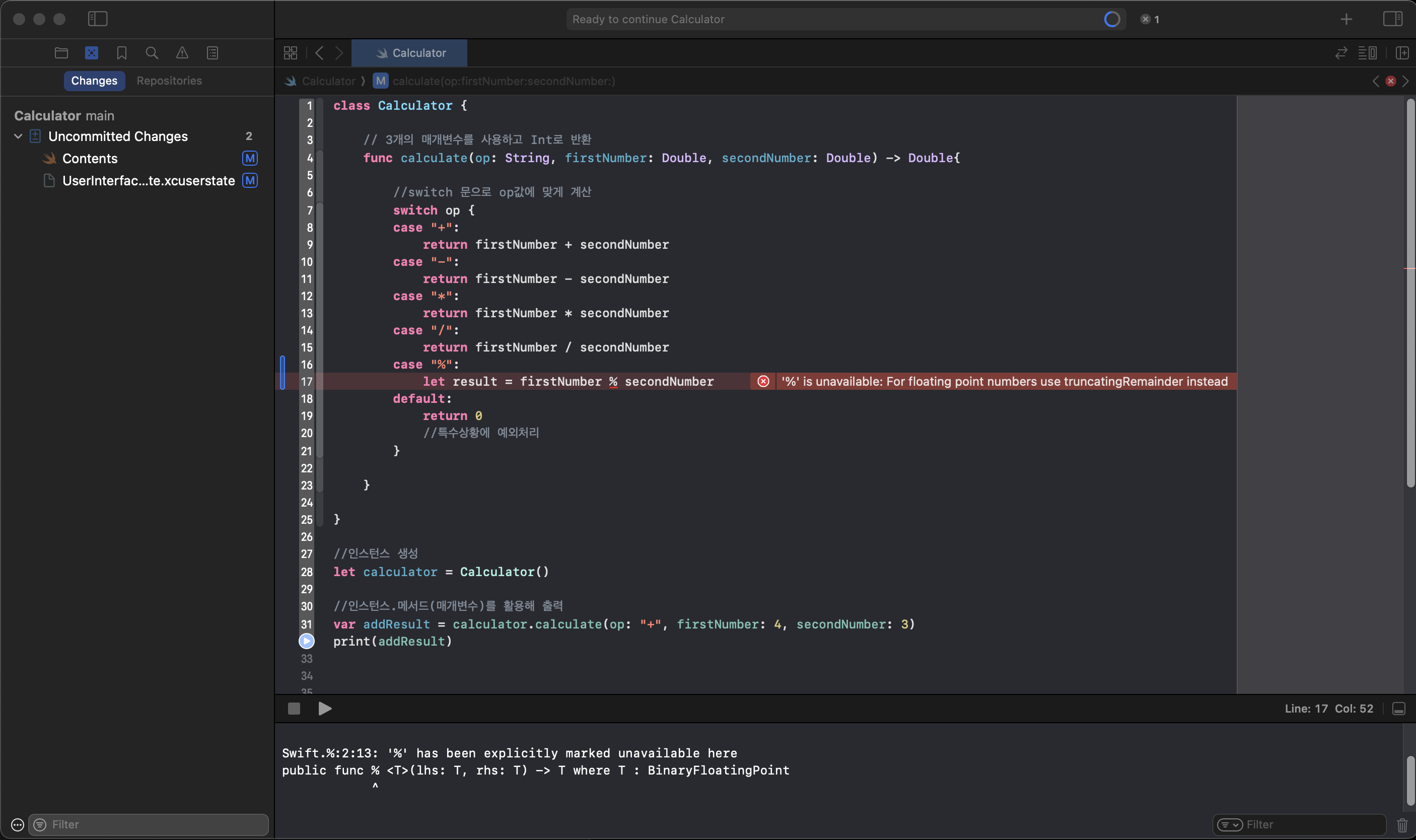Collapse the Uncommitted Changes group
Viewport: 1416px width, 840px height.
pos(18,136)
